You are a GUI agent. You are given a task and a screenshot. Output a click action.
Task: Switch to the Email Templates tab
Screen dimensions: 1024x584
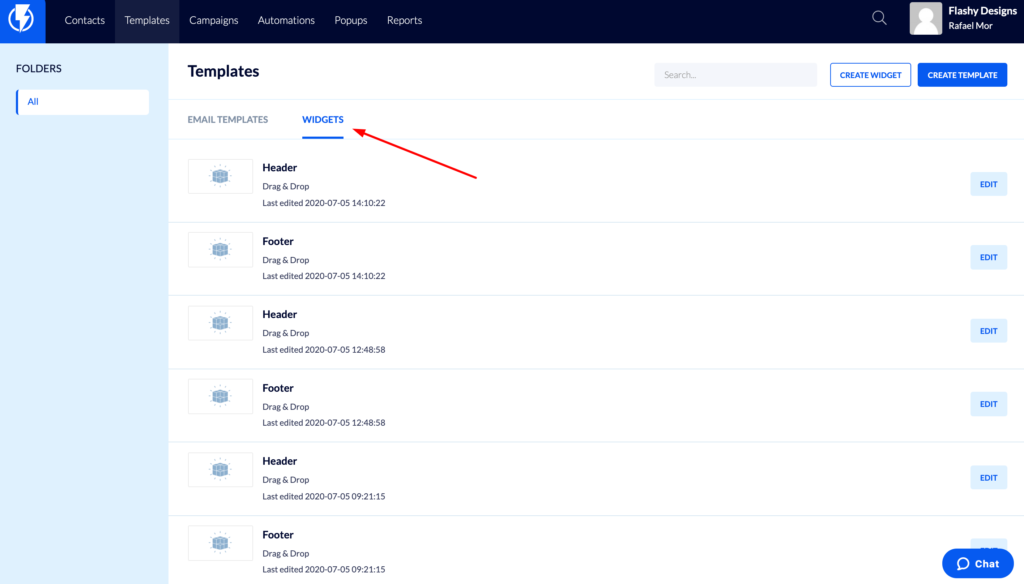pyautogui.click(x=227, y=120)
